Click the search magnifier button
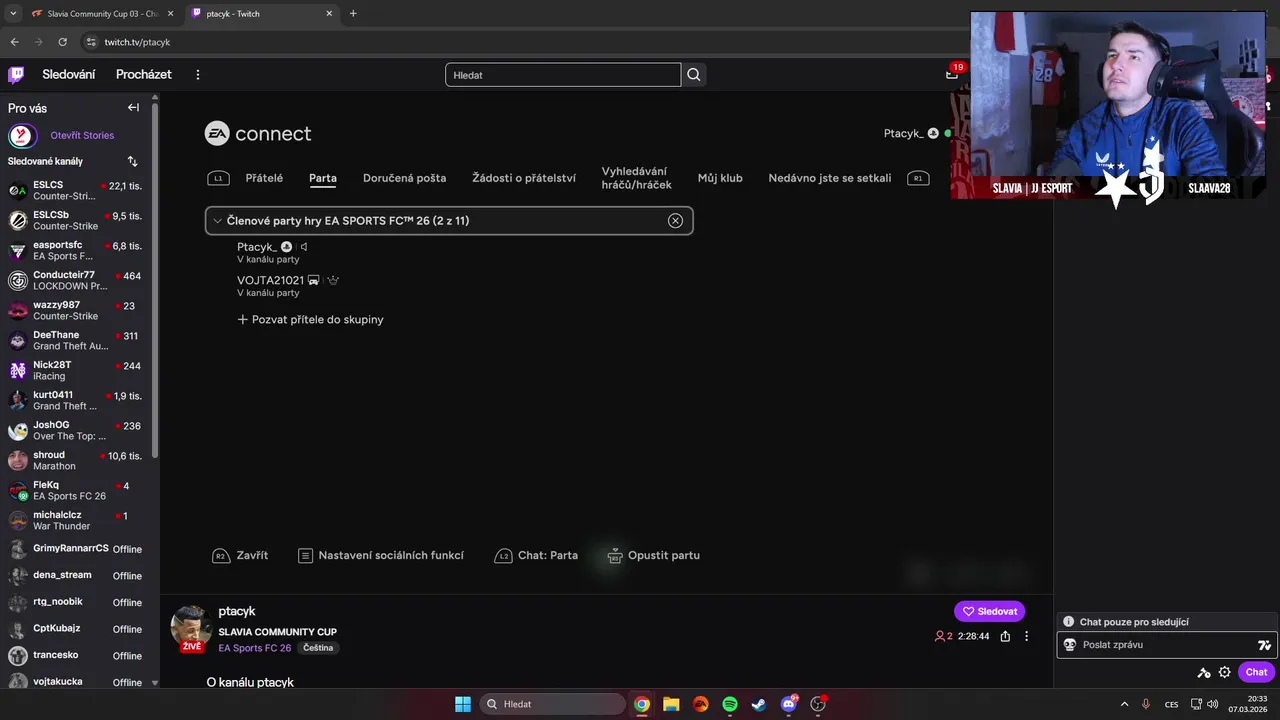 694,75
